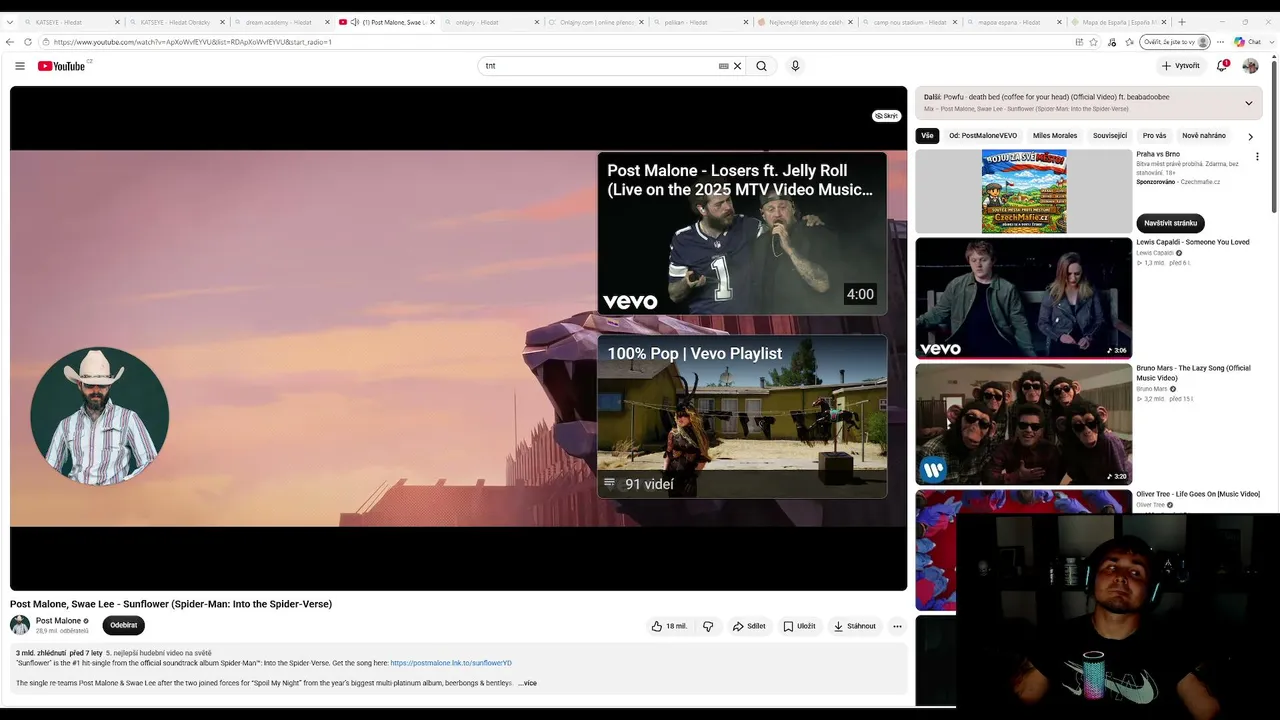
Task: Select the 'Miles Morales' chip
Action: [x=1055, y=136]
